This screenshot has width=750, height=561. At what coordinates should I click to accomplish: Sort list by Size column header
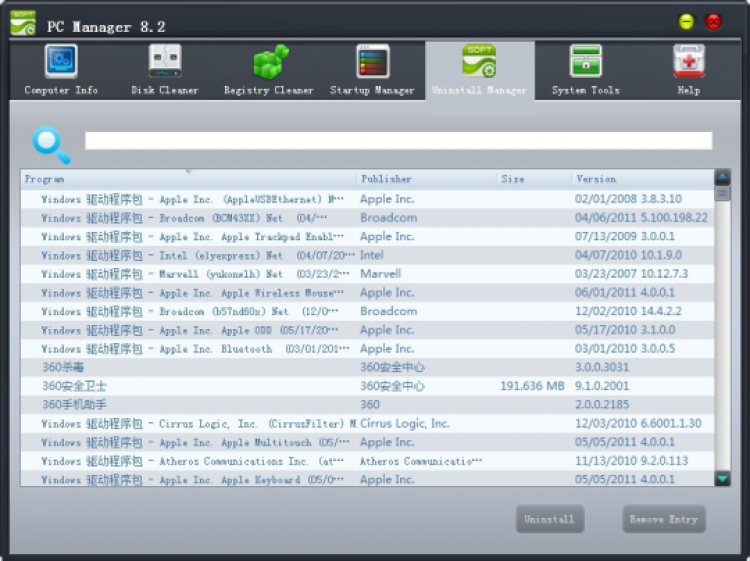coord(534,179)
